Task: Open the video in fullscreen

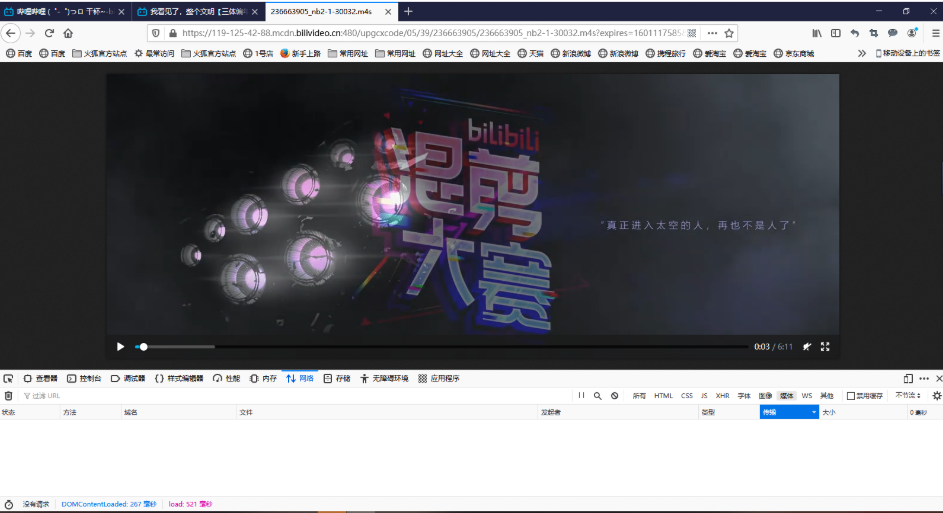Action: coord(825,346)
